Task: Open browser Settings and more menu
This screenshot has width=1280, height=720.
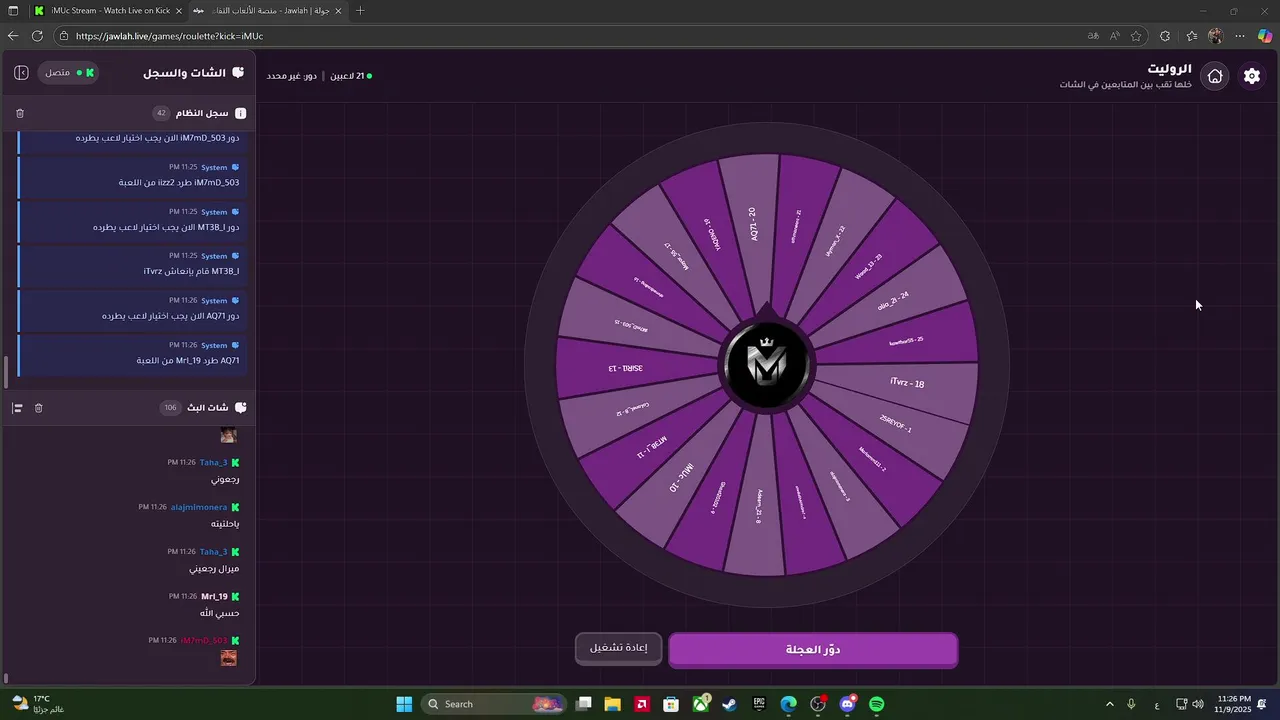Action: [1240, 36]
